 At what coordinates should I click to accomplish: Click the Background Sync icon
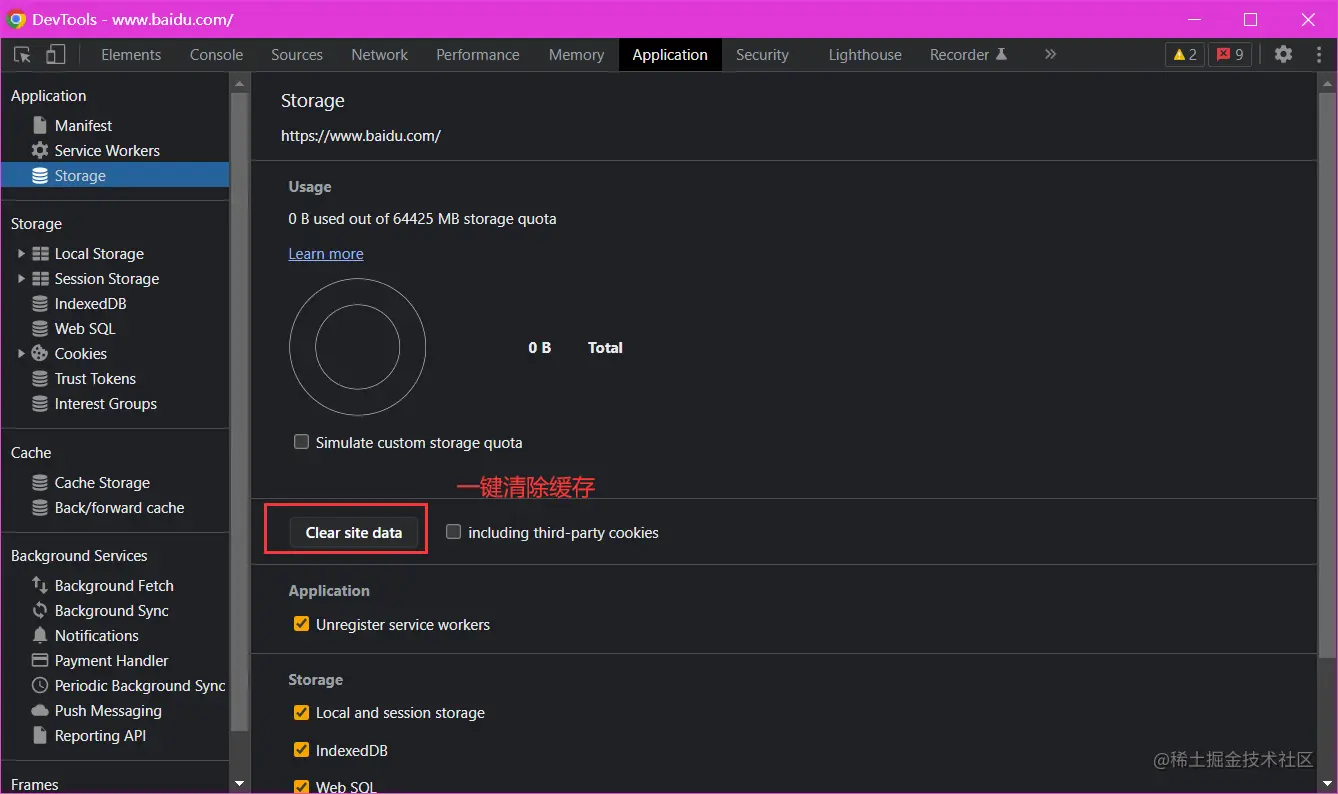coord(40,611)
